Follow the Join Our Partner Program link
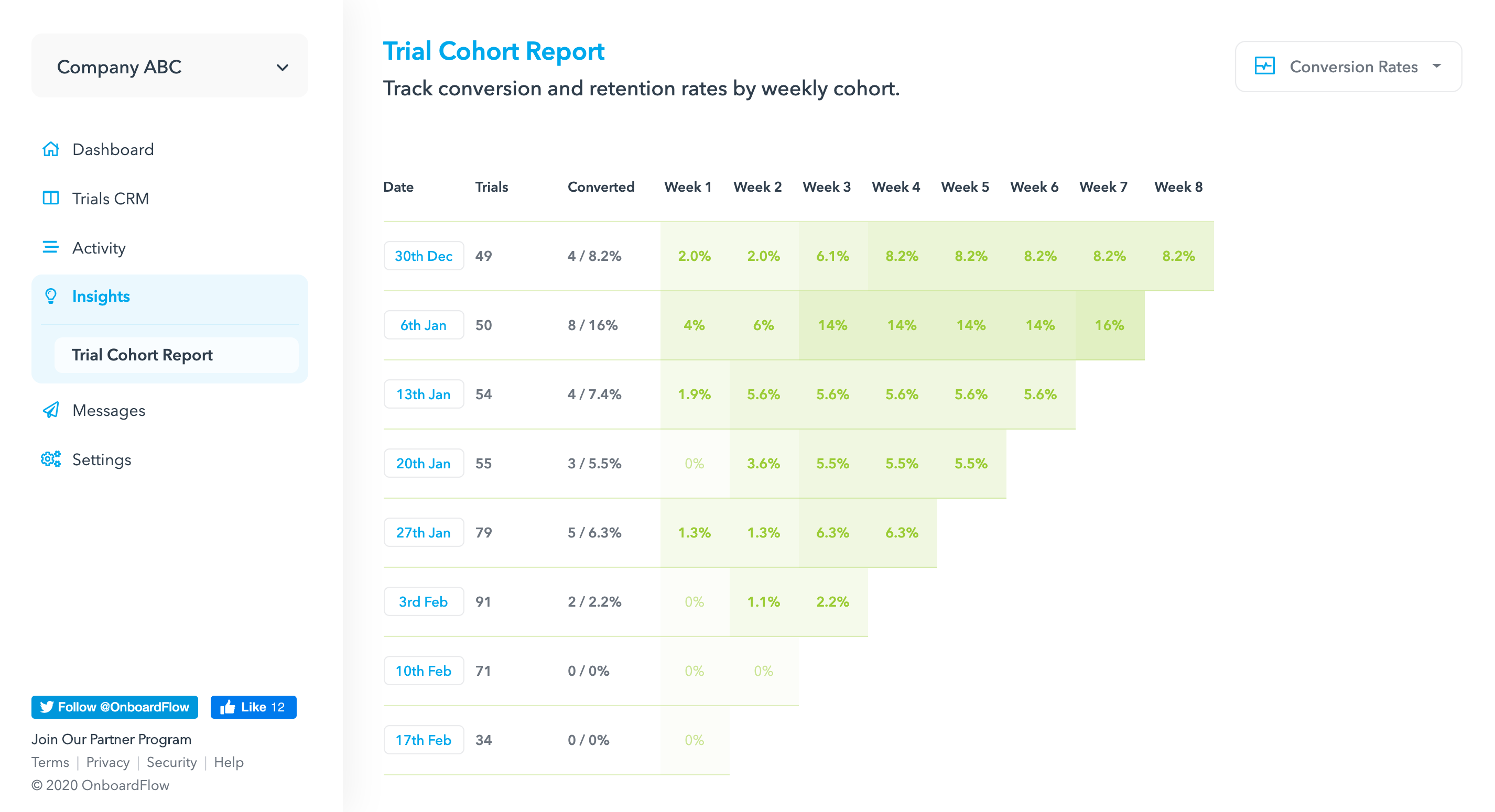The image size is (1495, 812). [x=112, y=739]
